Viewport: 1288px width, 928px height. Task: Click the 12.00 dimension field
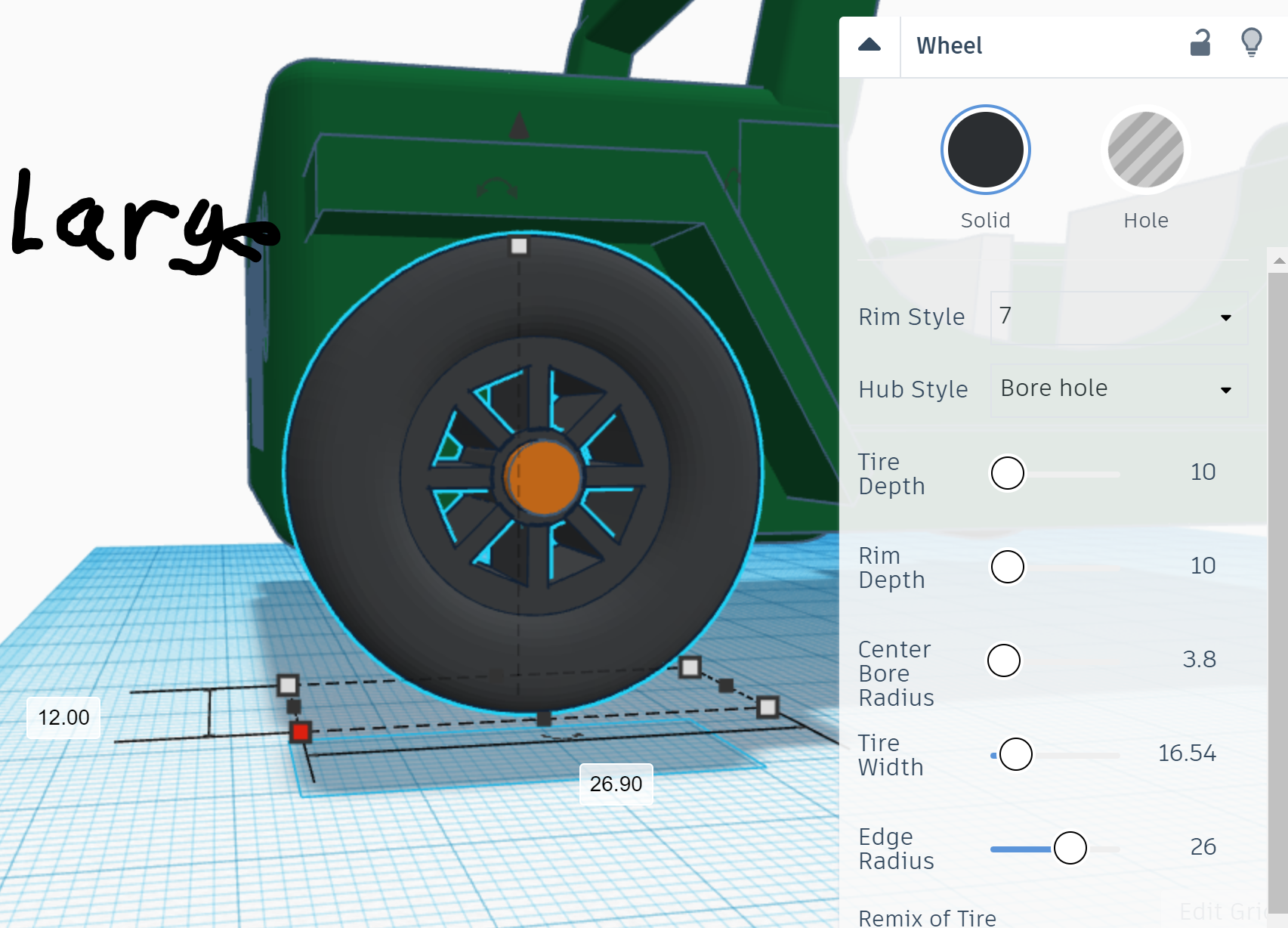pos(64,717)
